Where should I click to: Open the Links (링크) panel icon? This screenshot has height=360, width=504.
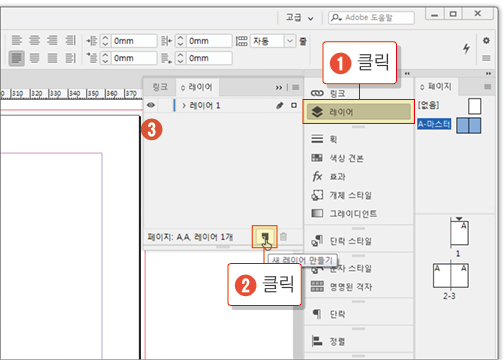click(x=317, y=93)
